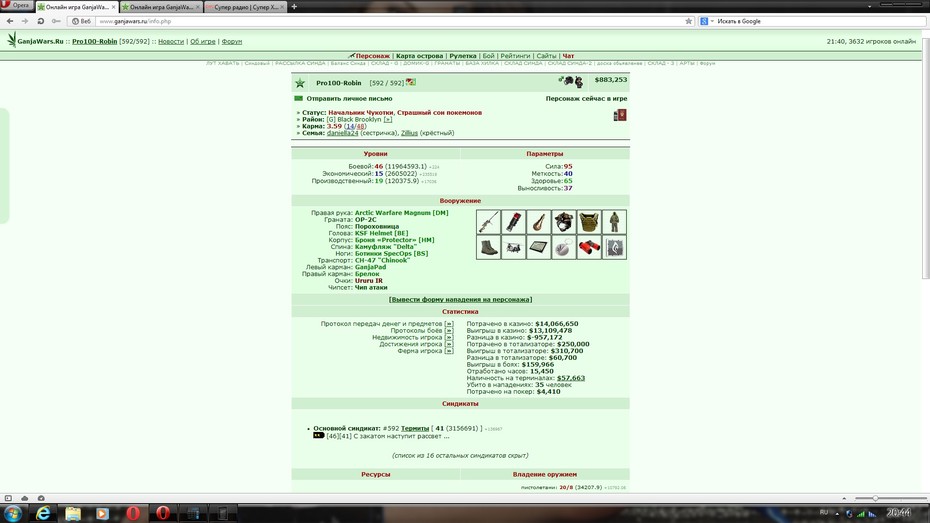Expand the player achievements [»]

(449, 344)
